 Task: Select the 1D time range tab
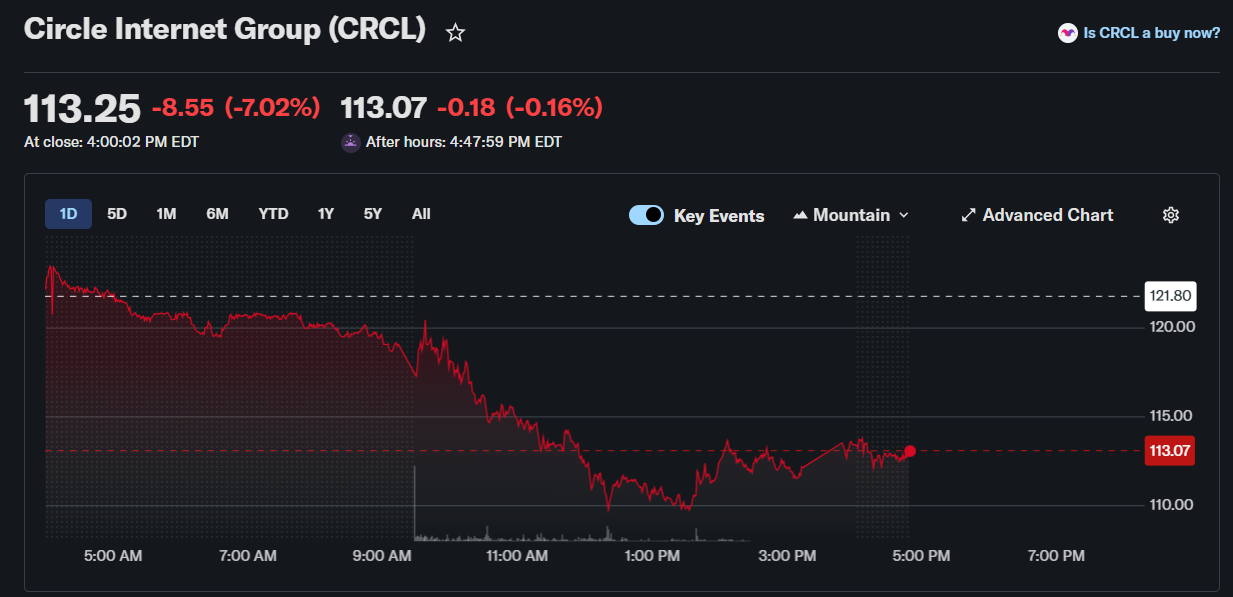(x=68, y=214)
